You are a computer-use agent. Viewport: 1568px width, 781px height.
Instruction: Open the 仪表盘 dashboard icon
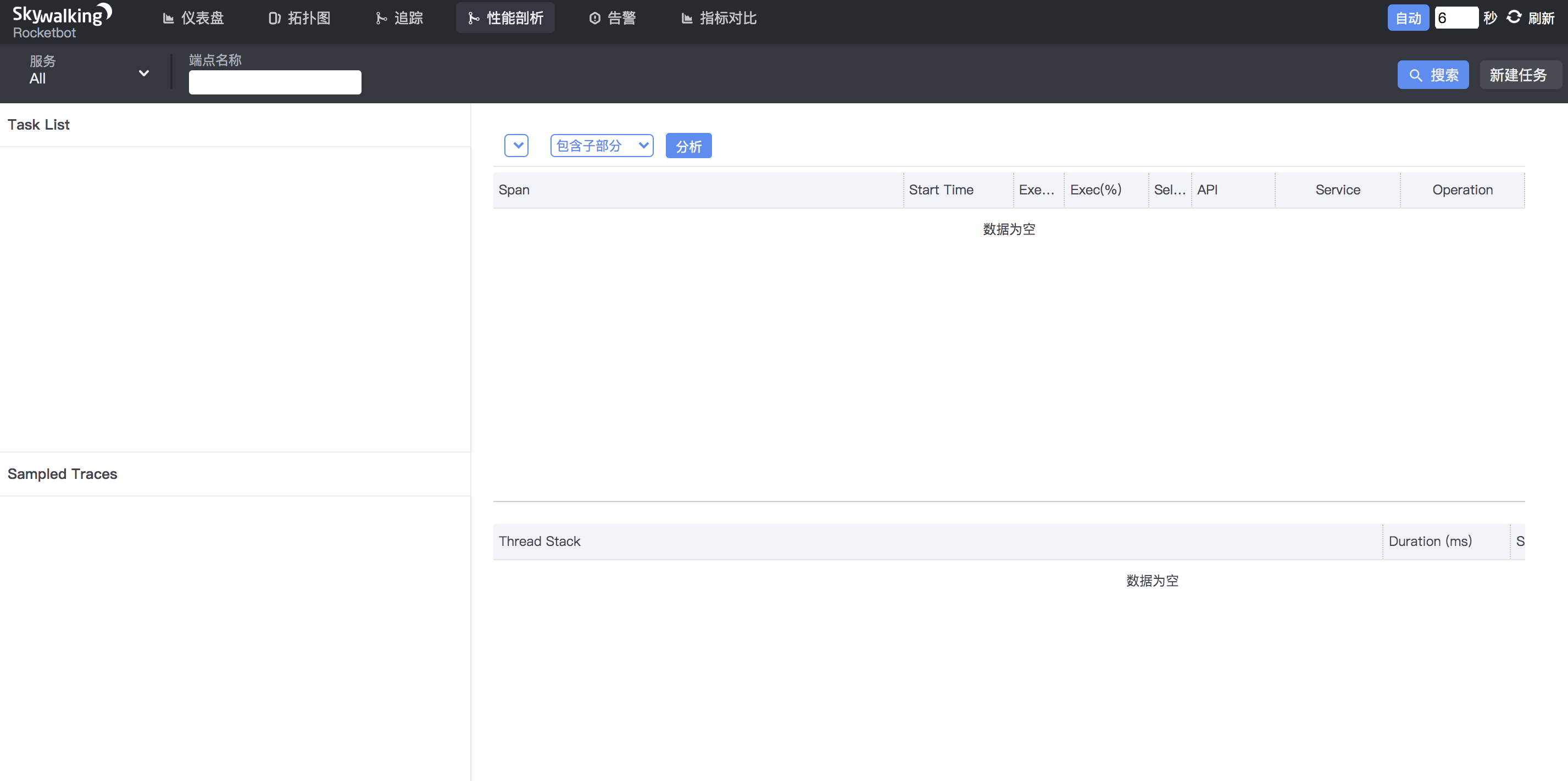point(169,18)
